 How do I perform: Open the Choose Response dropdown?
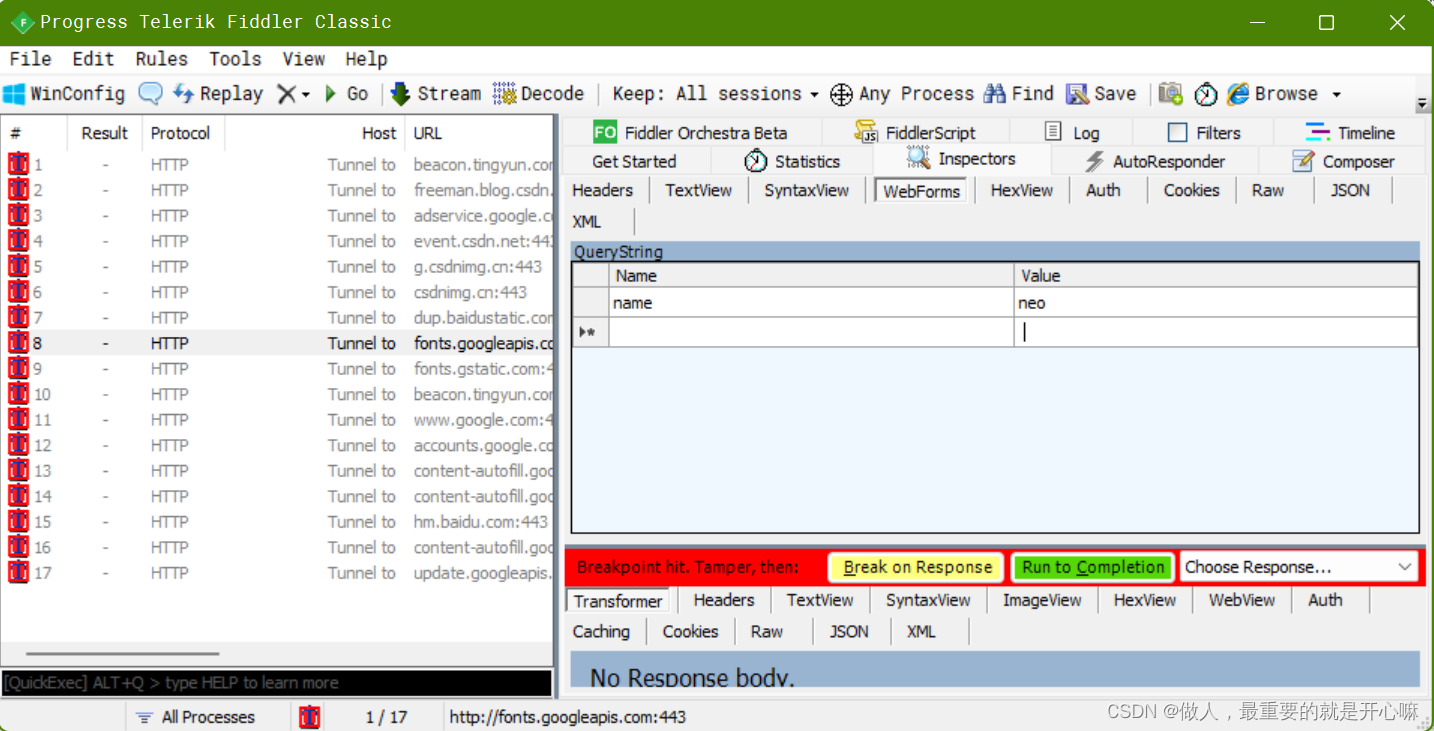pyautogui.click(x=1299, y=567)
